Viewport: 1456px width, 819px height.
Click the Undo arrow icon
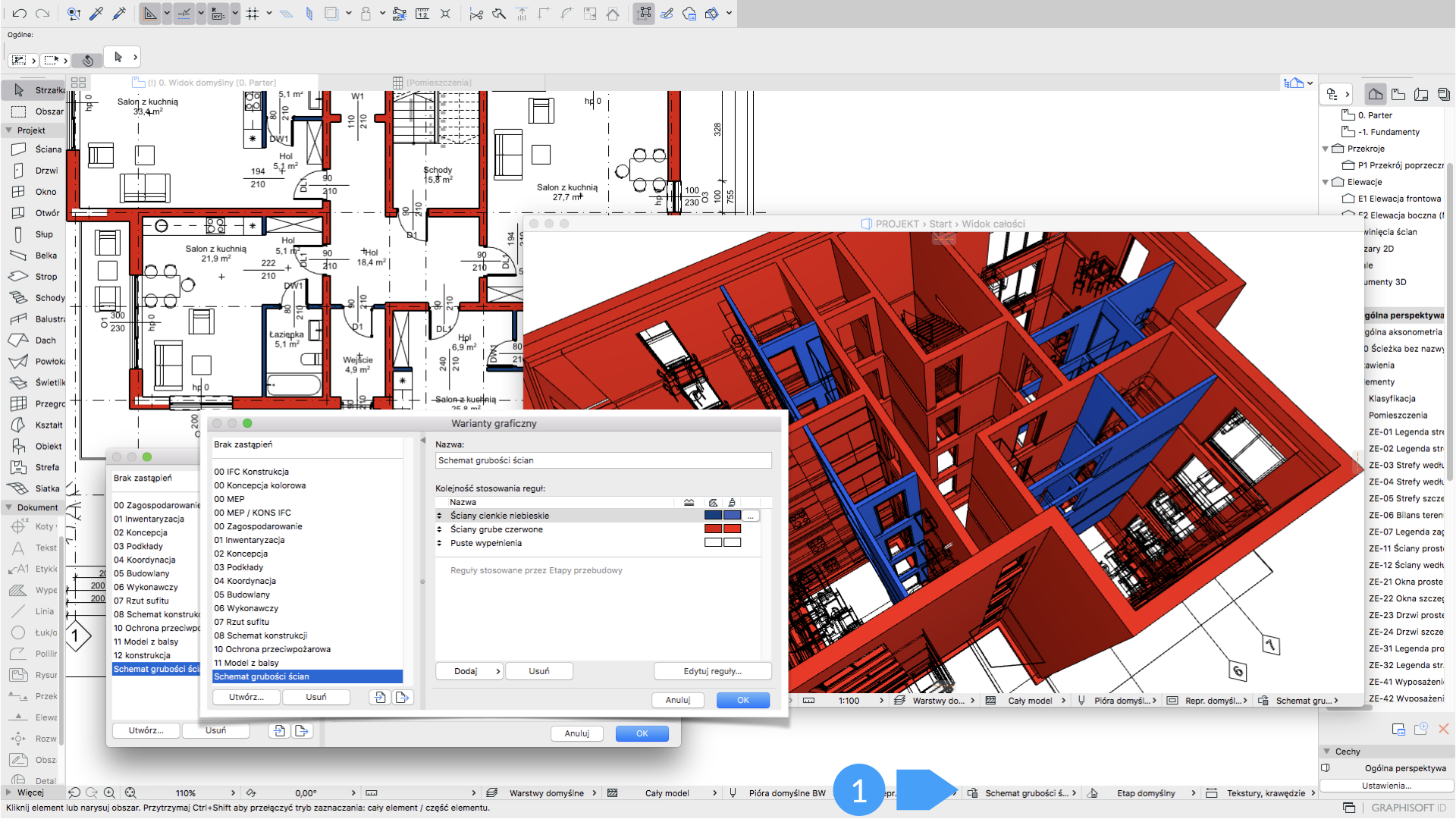(20, 13)
